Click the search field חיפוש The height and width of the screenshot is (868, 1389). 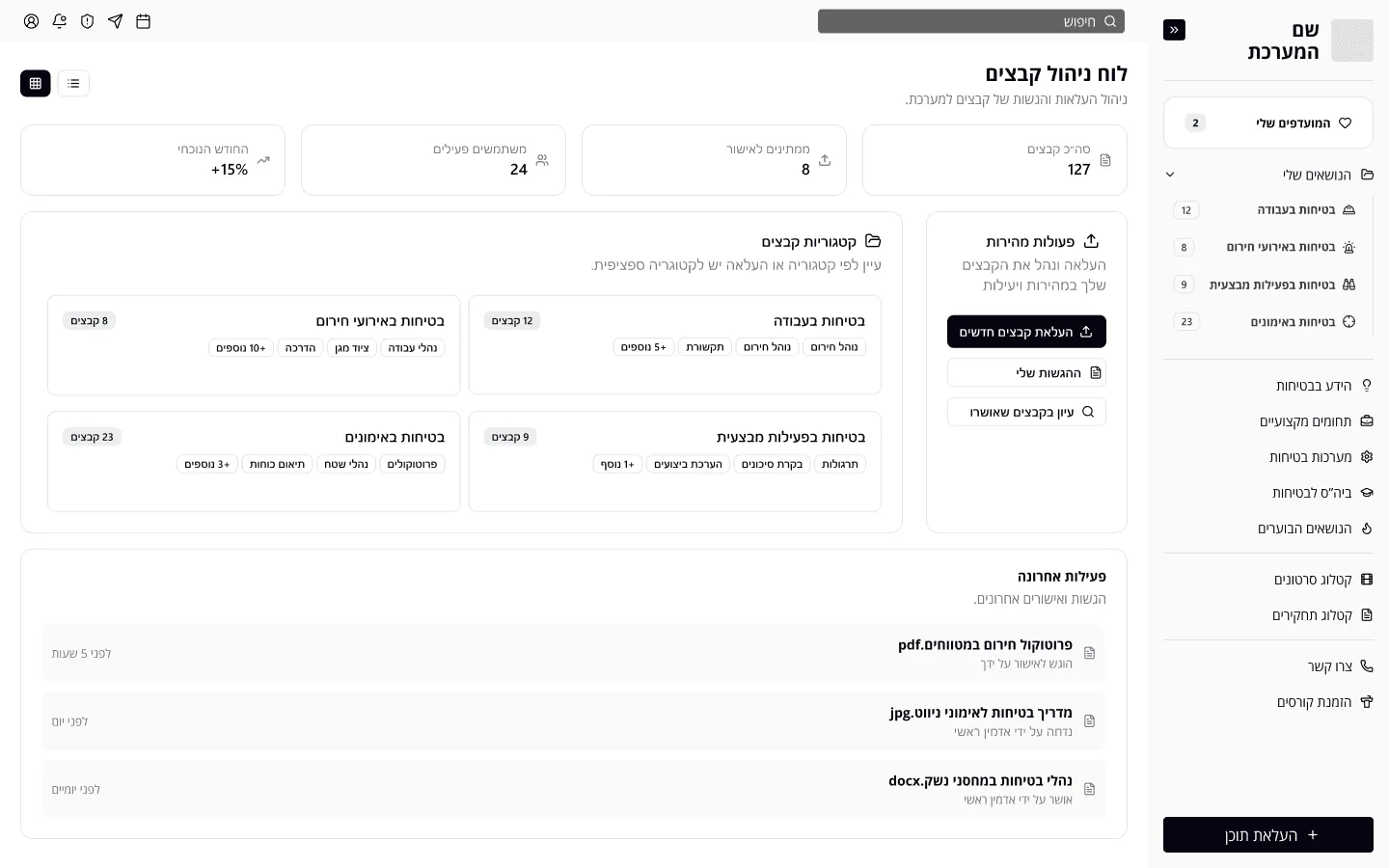coord(971,21)
